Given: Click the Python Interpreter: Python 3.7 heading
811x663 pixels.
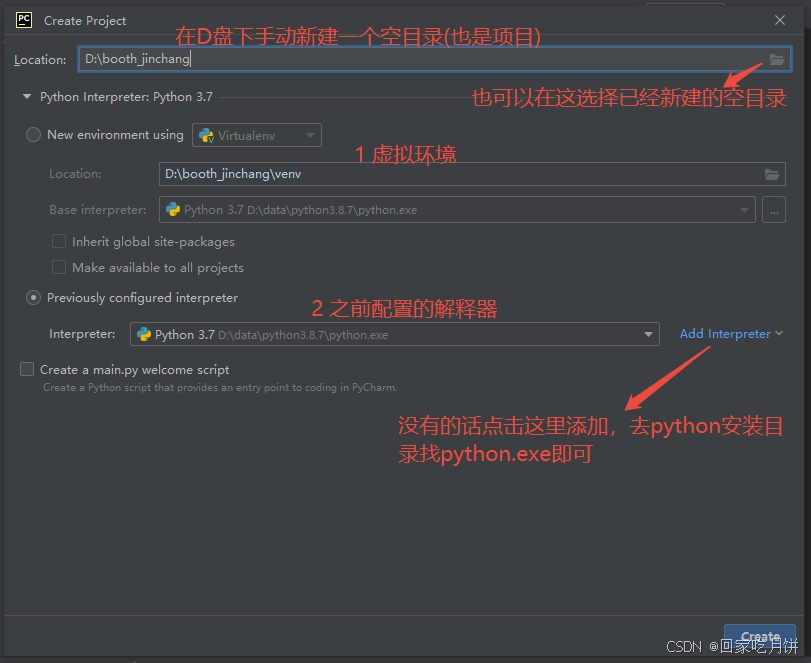Looking at the screenshot, I should (x=126, y=97).
